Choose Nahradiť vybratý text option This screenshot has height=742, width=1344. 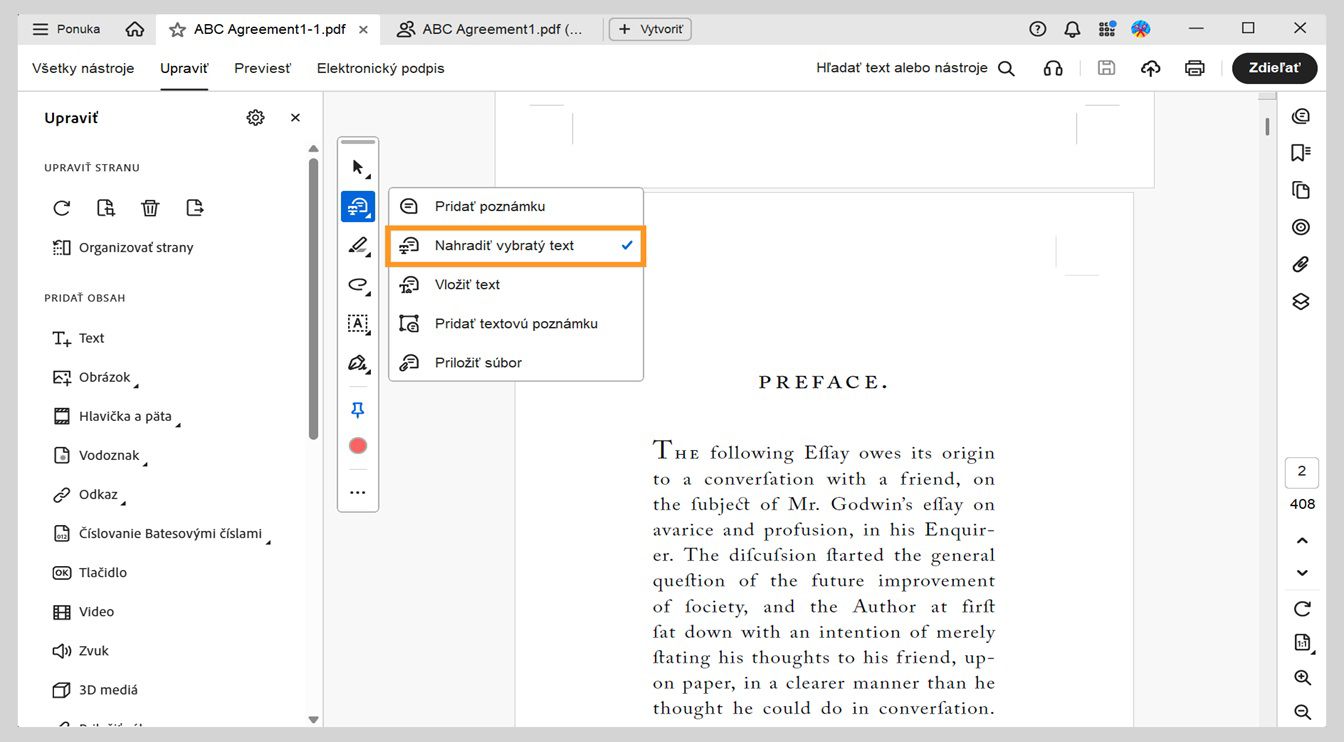(x=516, y=245)
